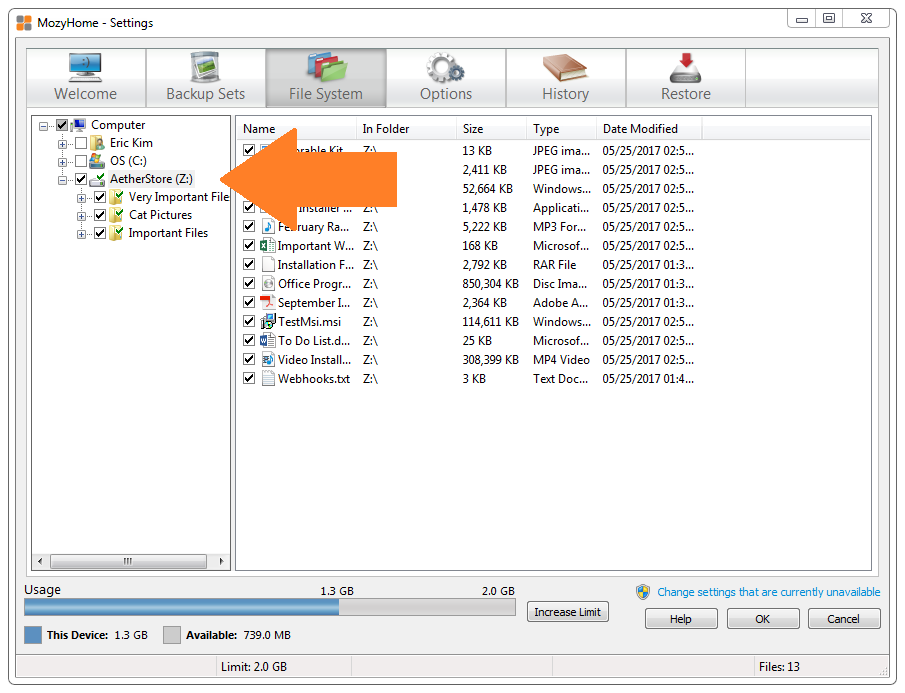Expand the OS (C:) tree node
Image resolution: width=905 pixels, height=693 pixels.
point(62,162)
